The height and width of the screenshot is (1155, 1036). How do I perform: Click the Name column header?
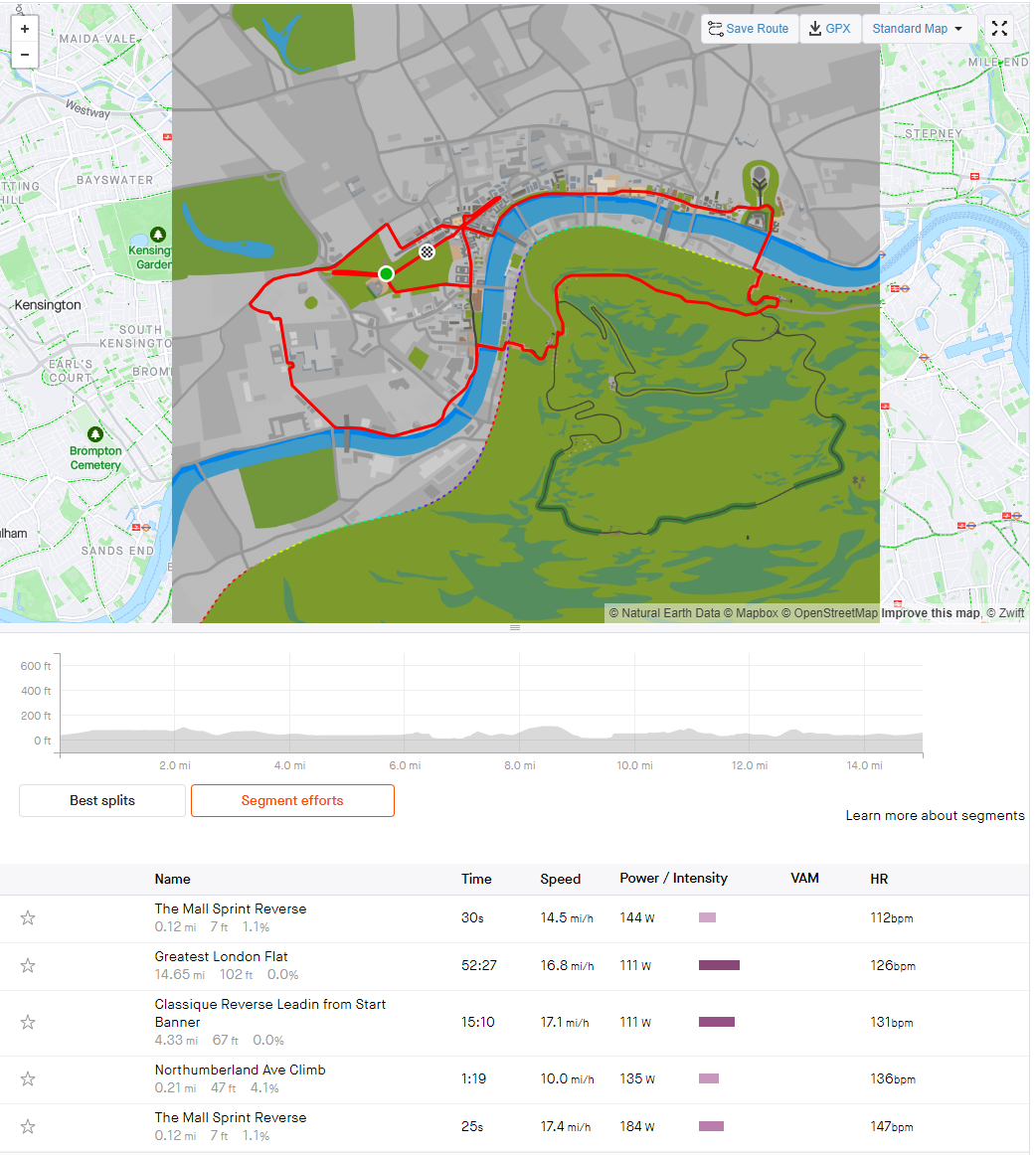(x=172, y=879)
